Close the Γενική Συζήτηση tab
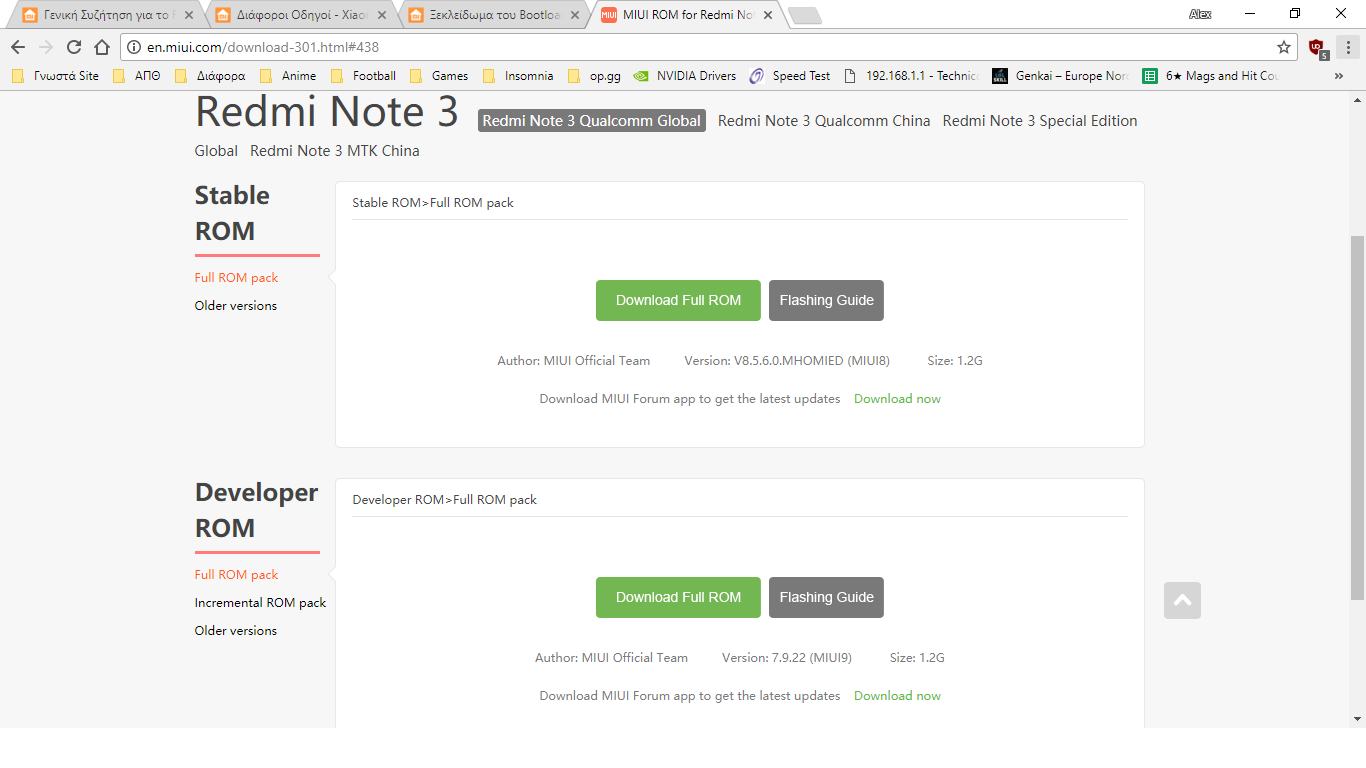Viewport: 1366px width, 768px height. point(189,15)
